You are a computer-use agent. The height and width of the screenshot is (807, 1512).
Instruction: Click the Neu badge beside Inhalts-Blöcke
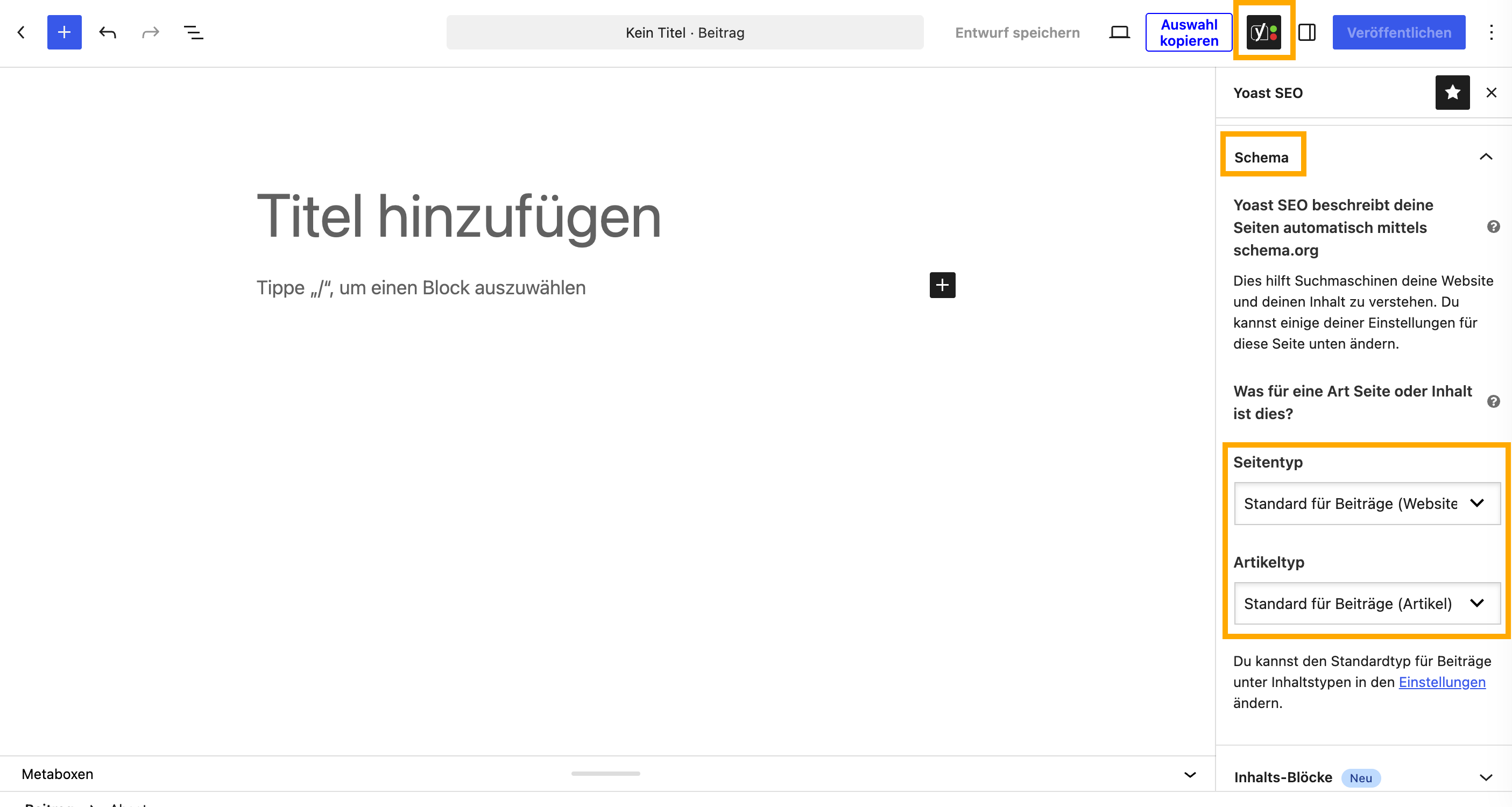1361,778
